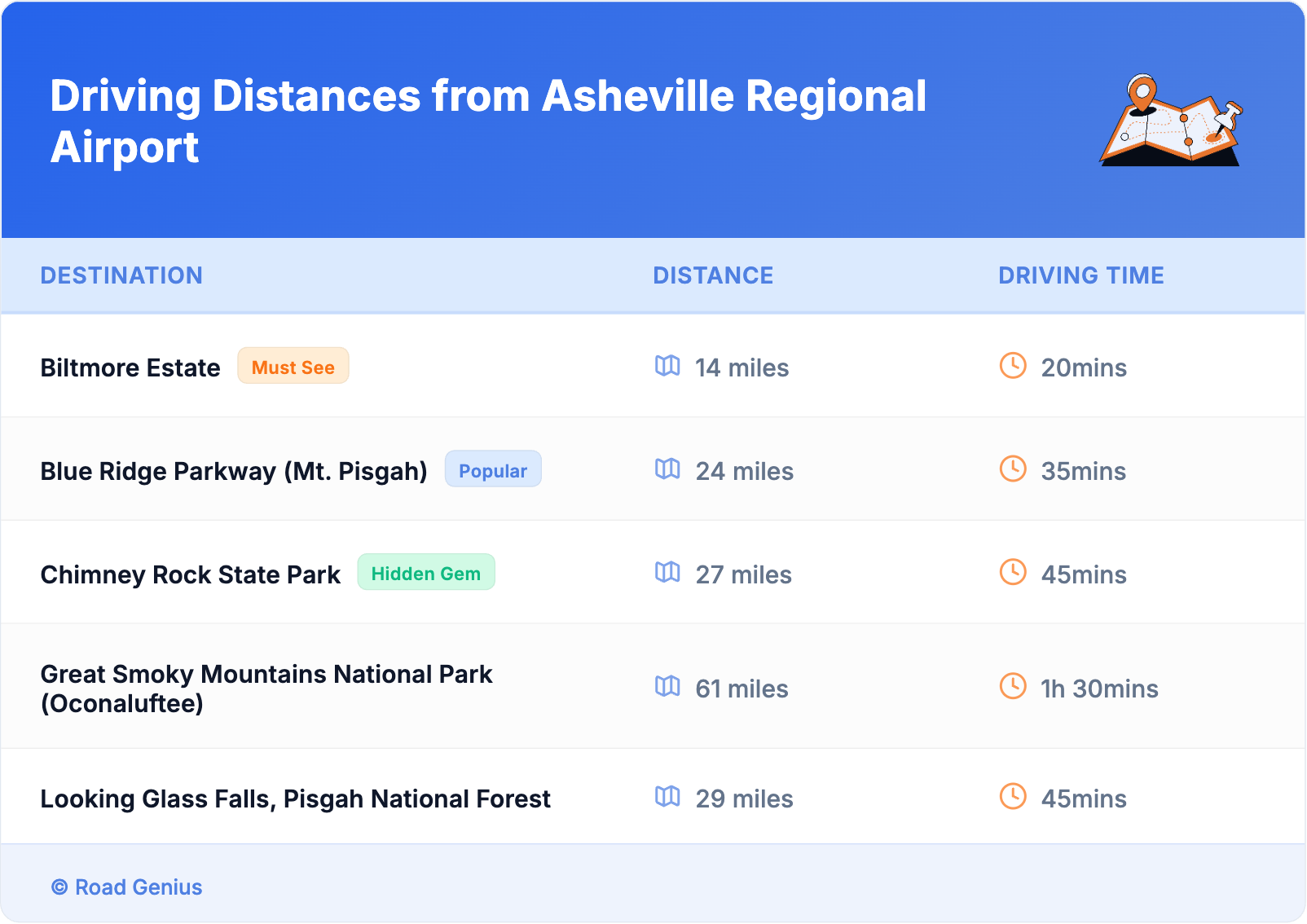Select Blue Ridge Parkway (Mt. Pisgah) destination

[x=234, y=472]
